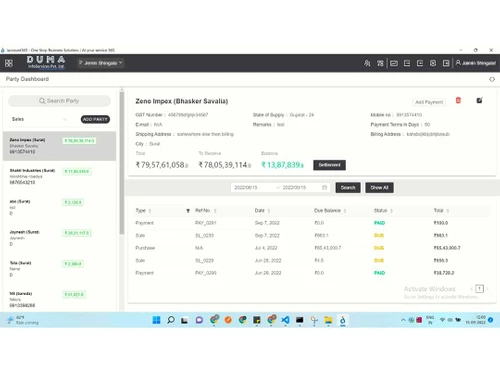This screenshot has width=500, height=375.
Task: Go to page 1 in pagination
Action: point(479,289)
